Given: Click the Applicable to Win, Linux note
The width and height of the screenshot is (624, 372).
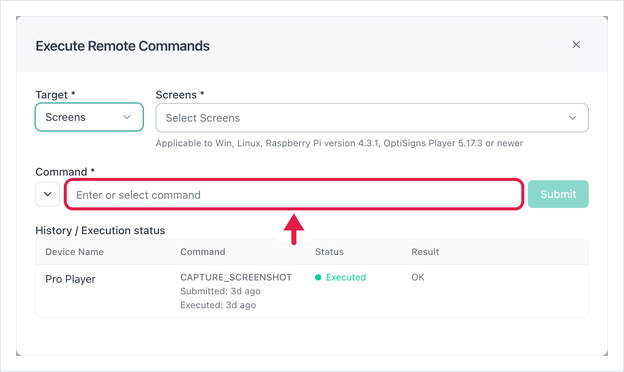Looking at the screenshot, I should pyautogui.click(x=339, y=143).
